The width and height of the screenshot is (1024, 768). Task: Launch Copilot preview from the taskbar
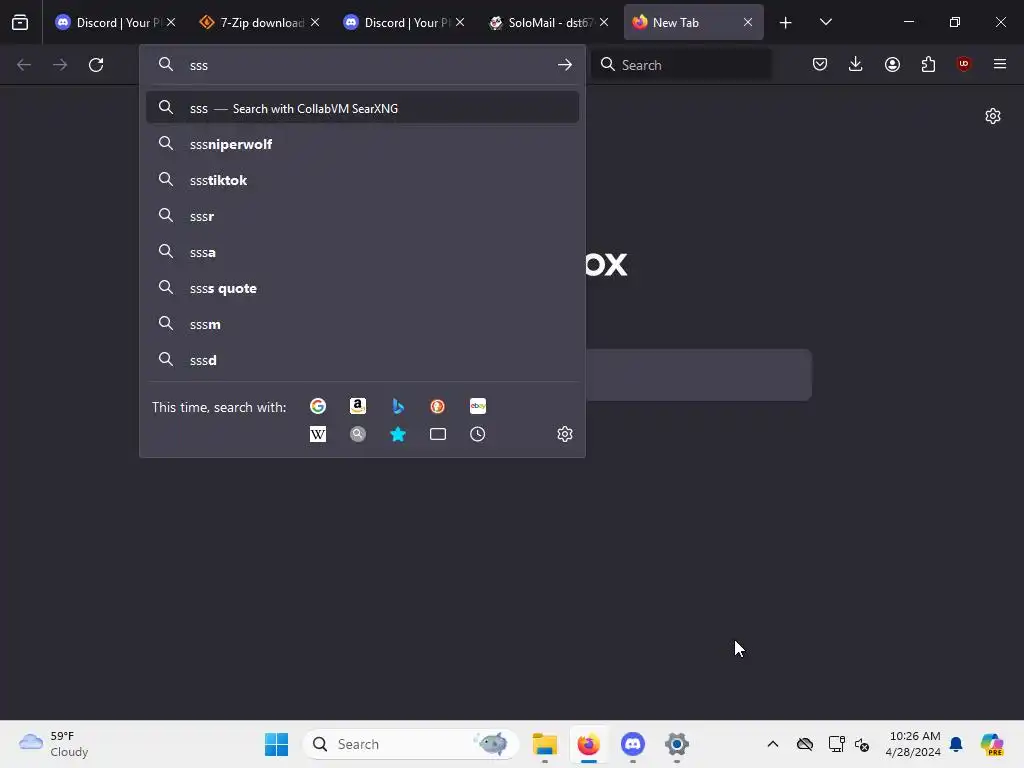click(x=992, y=744)
